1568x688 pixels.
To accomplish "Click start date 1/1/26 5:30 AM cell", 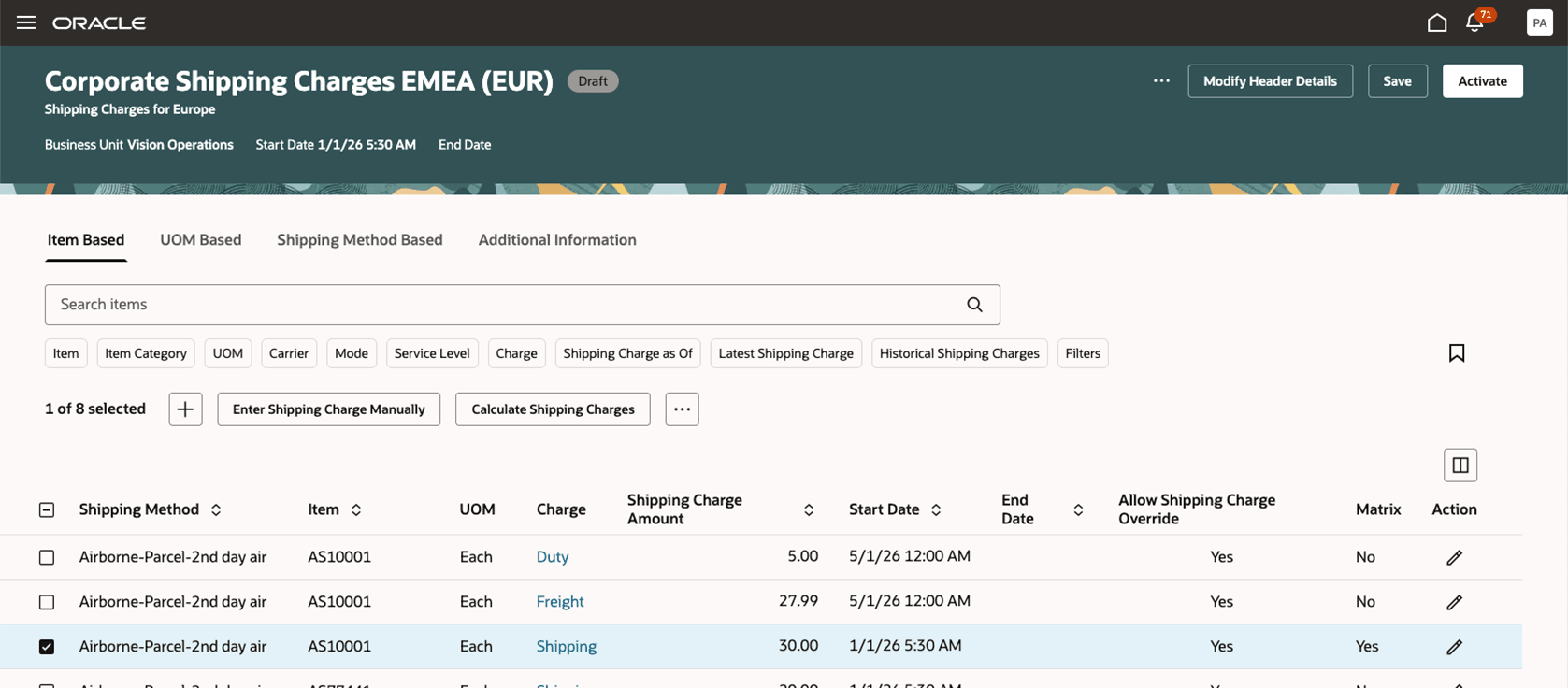I will [905, 646].
